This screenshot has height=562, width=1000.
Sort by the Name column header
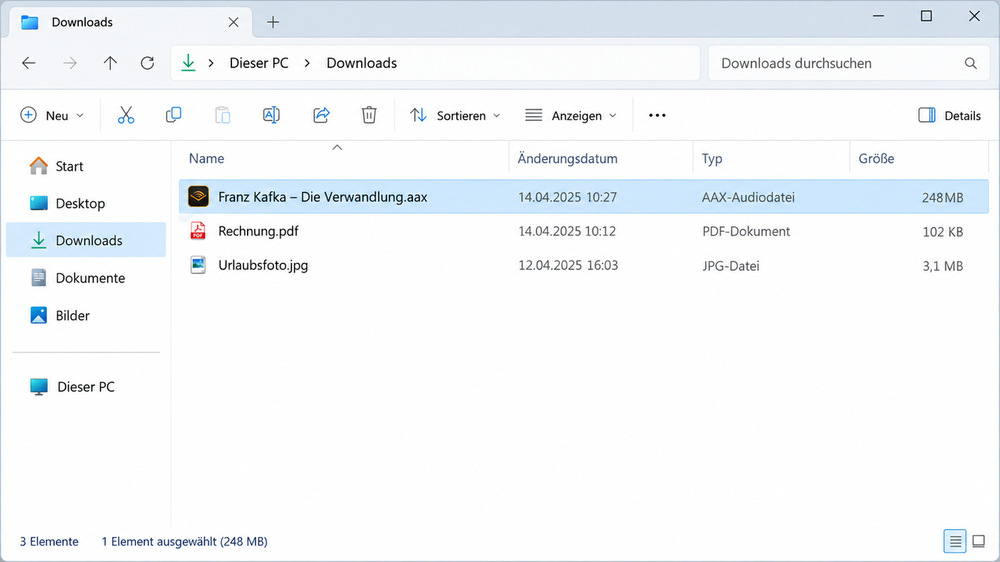pyautogui.click(x=207, y=158)
